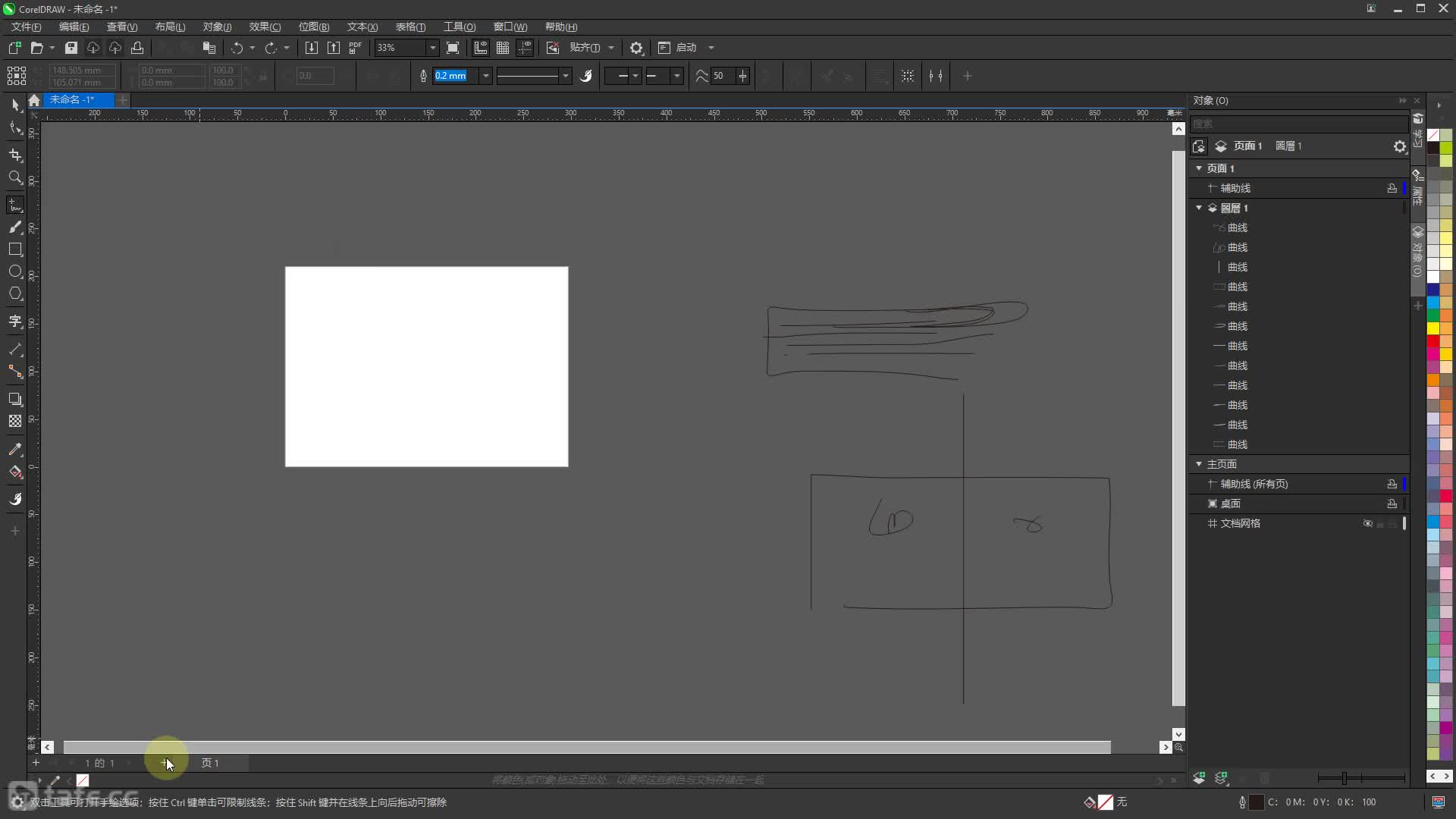
Task: Select the Crop tool
Action: [x=15, y=155]
